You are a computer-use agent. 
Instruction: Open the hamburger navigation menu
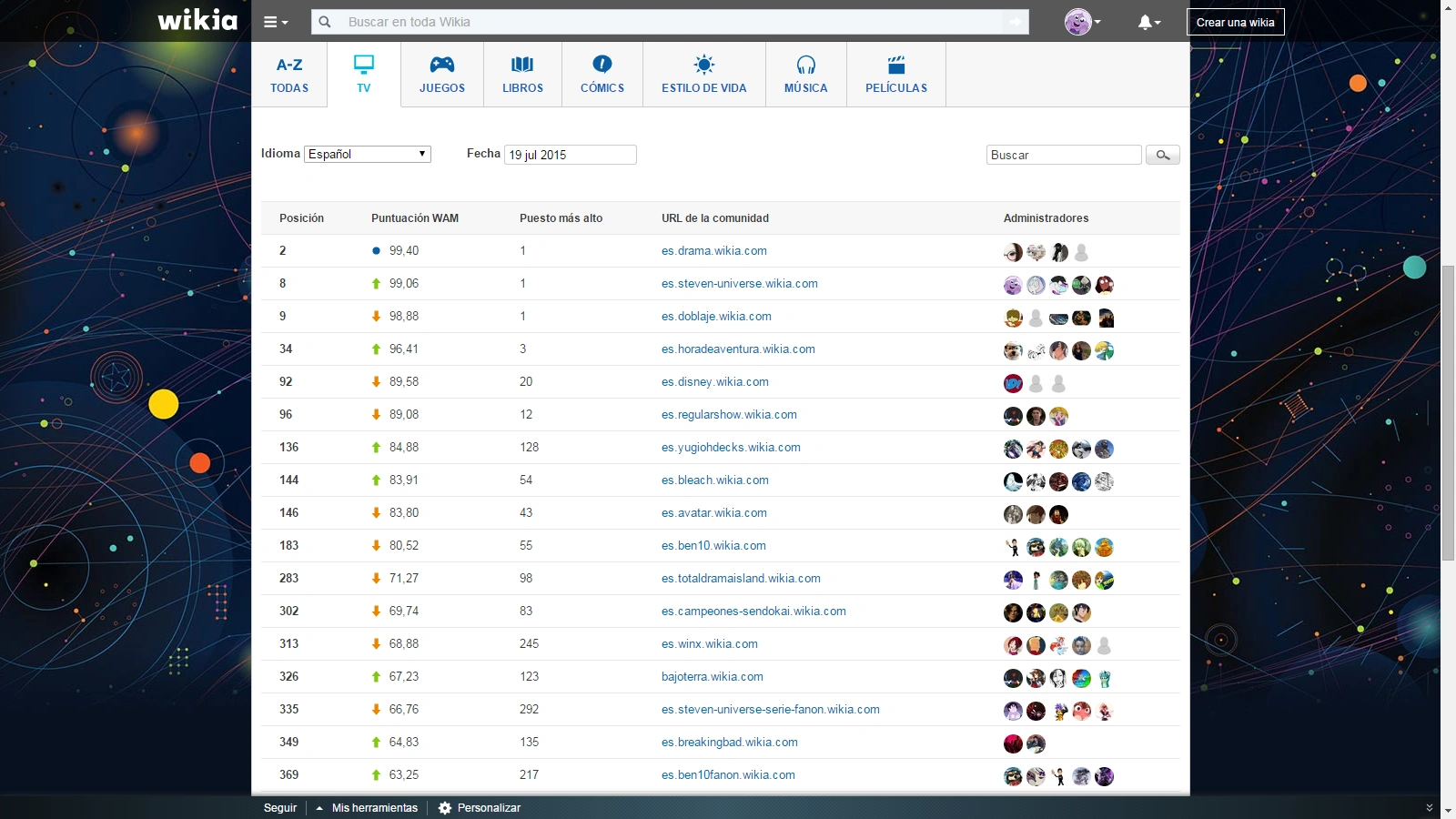[x=275, y=22]
